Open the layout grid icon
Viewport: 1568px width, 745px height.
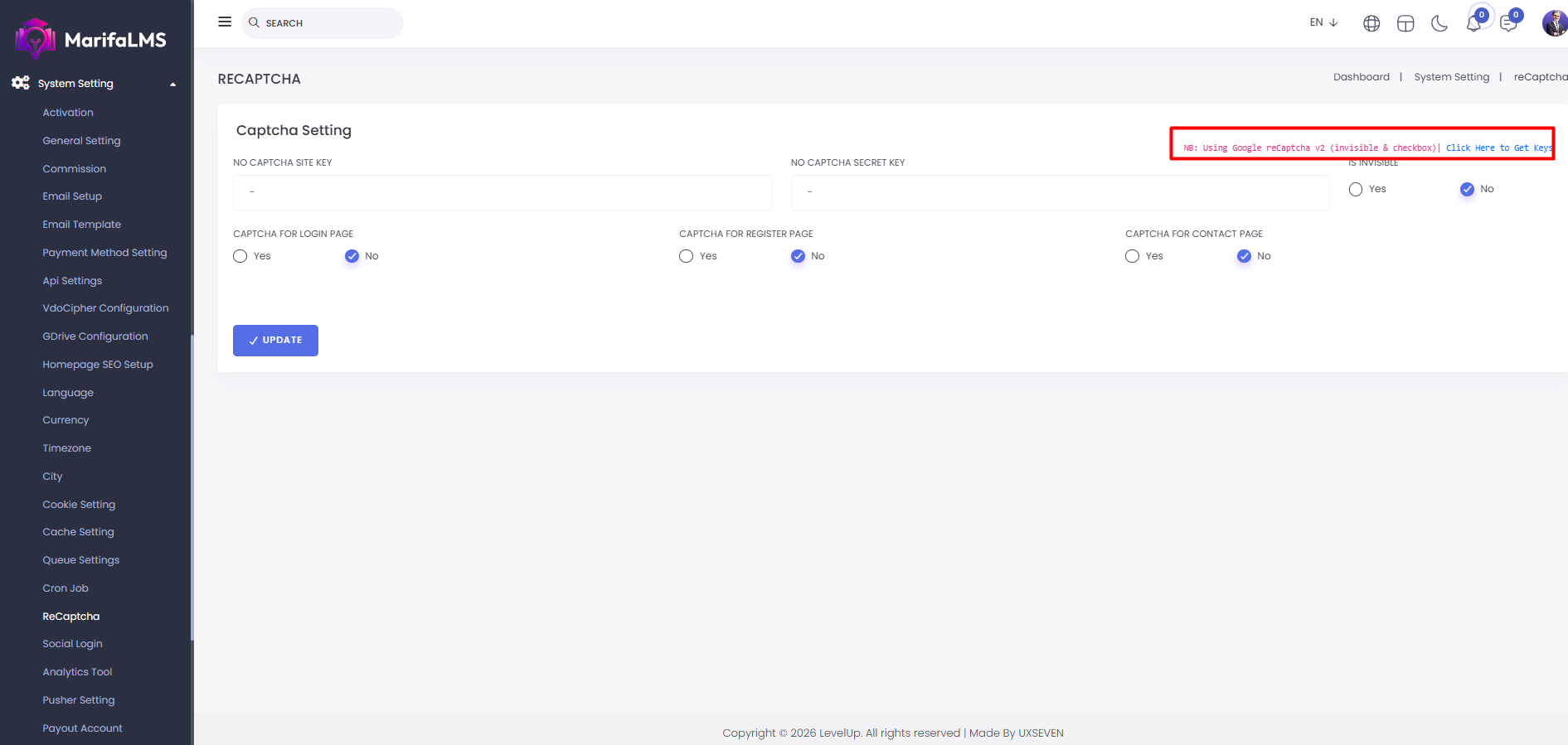pos(1405,24)
